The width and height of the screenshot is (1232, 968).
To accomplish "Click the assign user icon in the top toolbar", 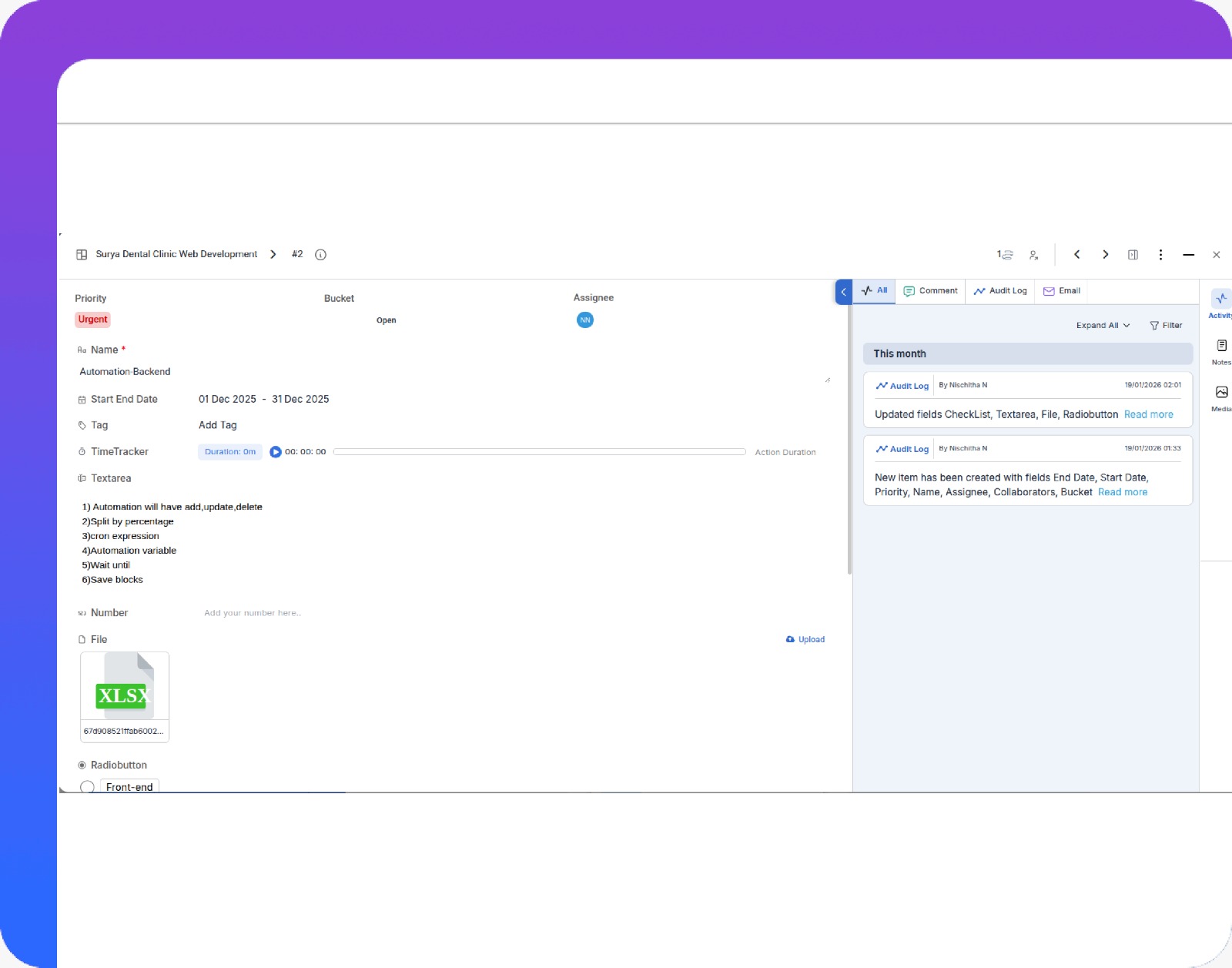I will click(1034, 254).
